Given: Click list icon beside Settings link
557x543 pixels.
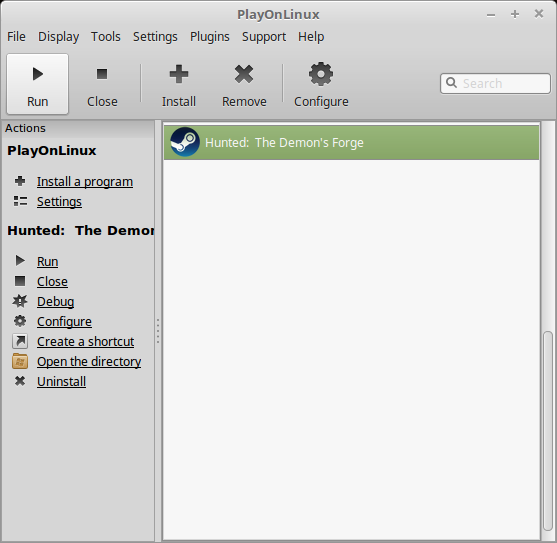Looking at the screenshot, I should click(20, 201).
